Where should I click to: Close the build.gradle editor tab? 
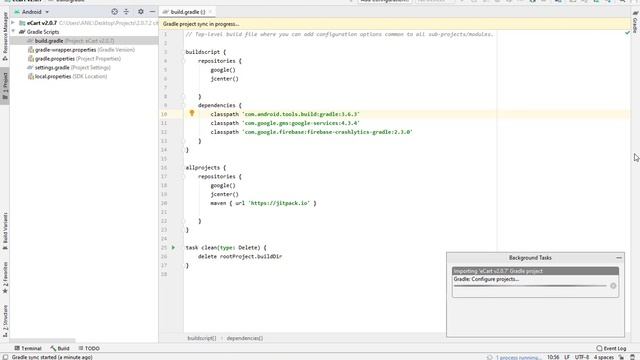[211, 12]
